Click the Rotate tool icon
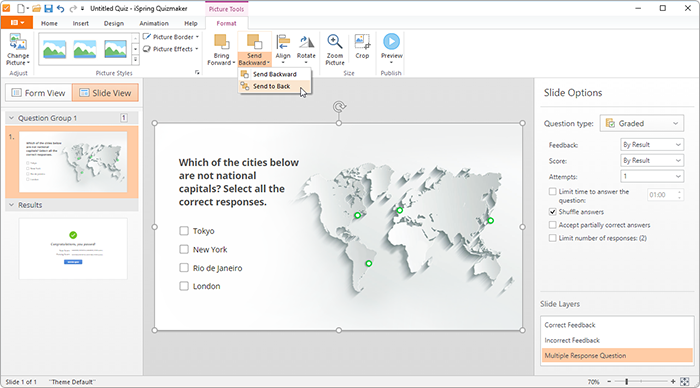The height and width of the screenshot is (388, 700). point(306,42)
